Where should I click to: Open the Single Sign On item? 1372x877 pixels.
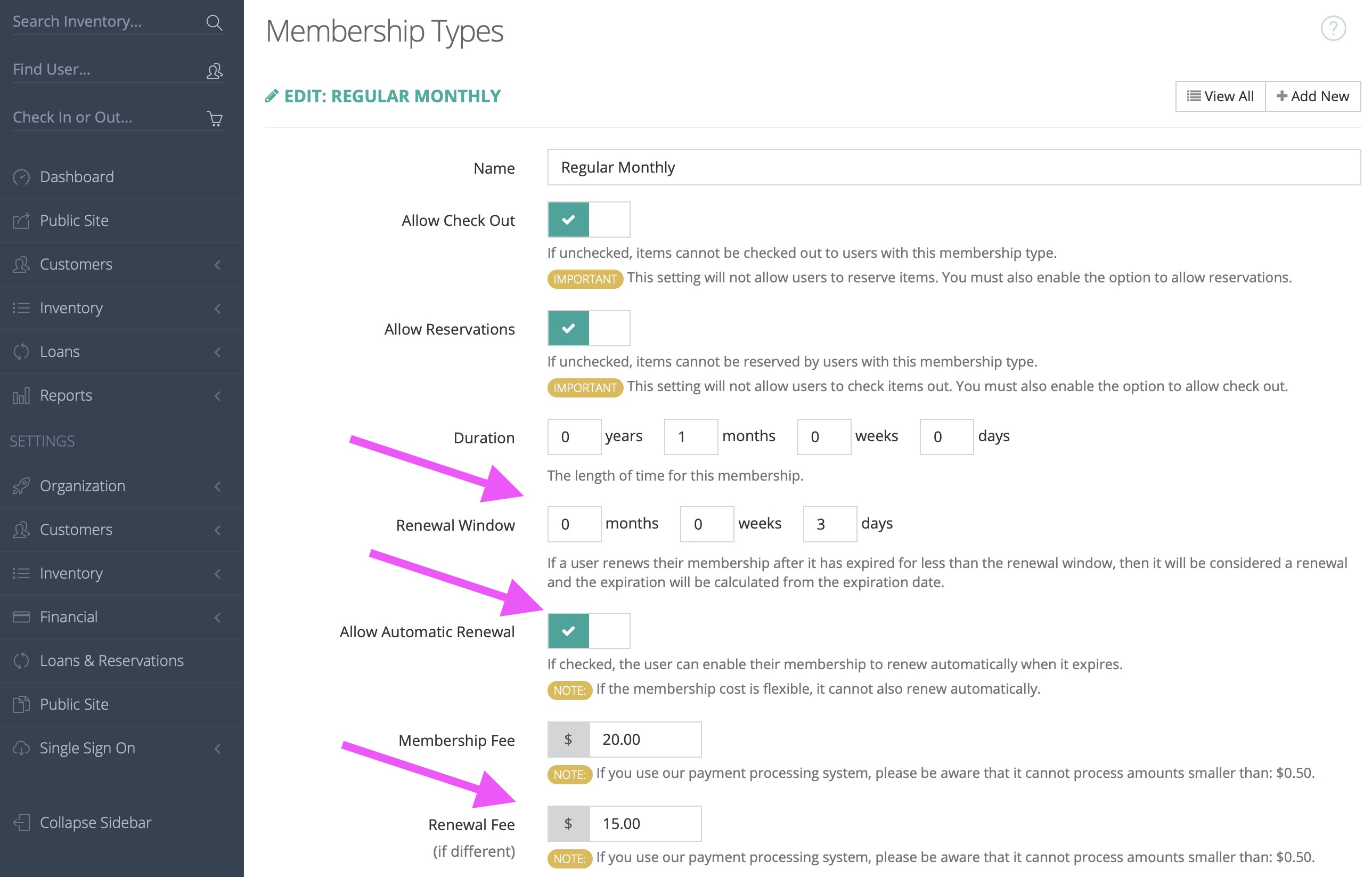122,748
